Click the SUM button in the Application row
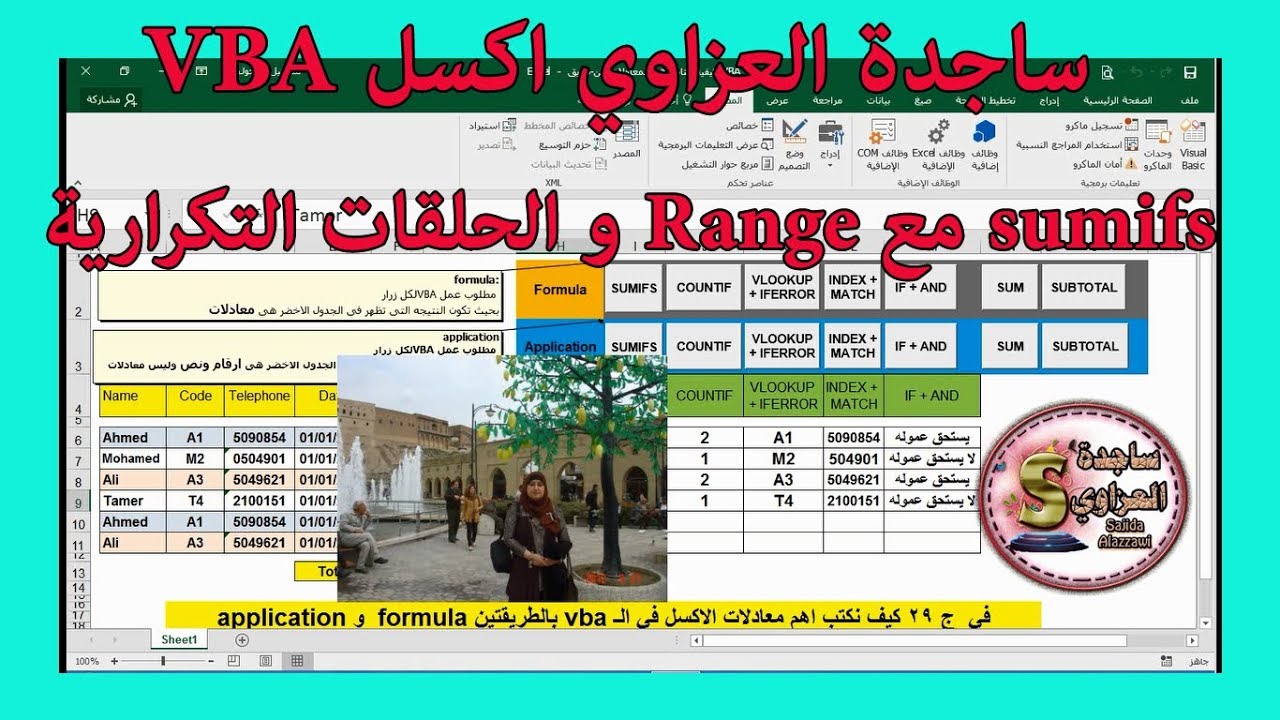 click(x=1010, y=347)
